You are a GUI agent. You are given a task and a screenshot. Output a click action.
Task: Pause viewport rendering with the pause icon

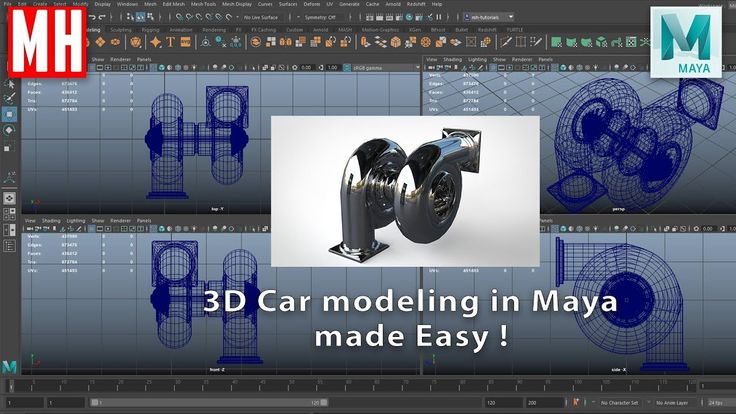click(x=439, y=17)
